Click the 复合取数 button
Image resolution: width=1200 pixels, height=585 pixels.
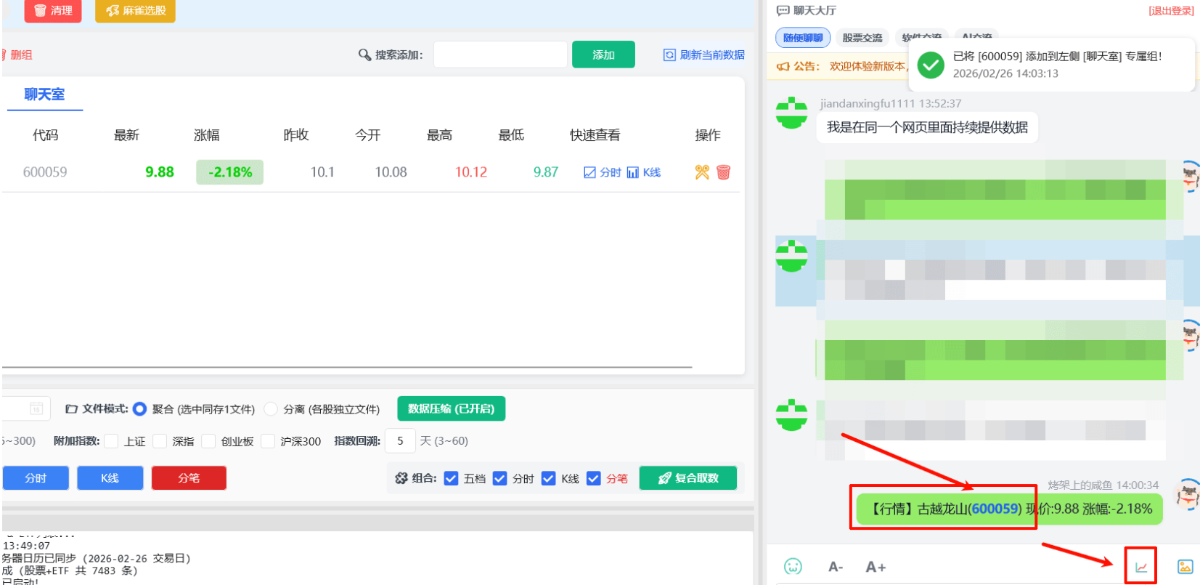click(688, 478)
